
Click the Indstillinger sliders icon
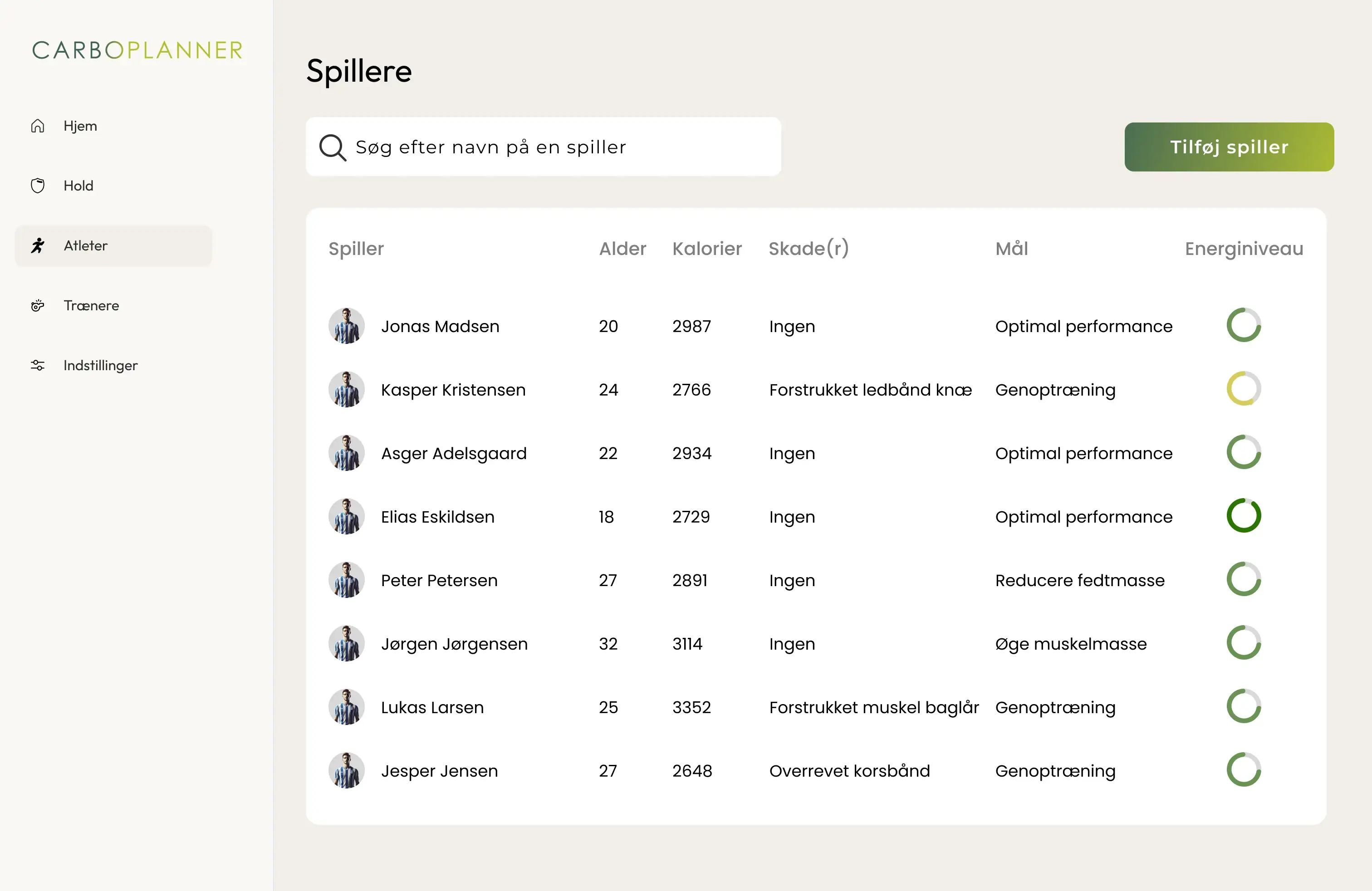coord(38,365)
